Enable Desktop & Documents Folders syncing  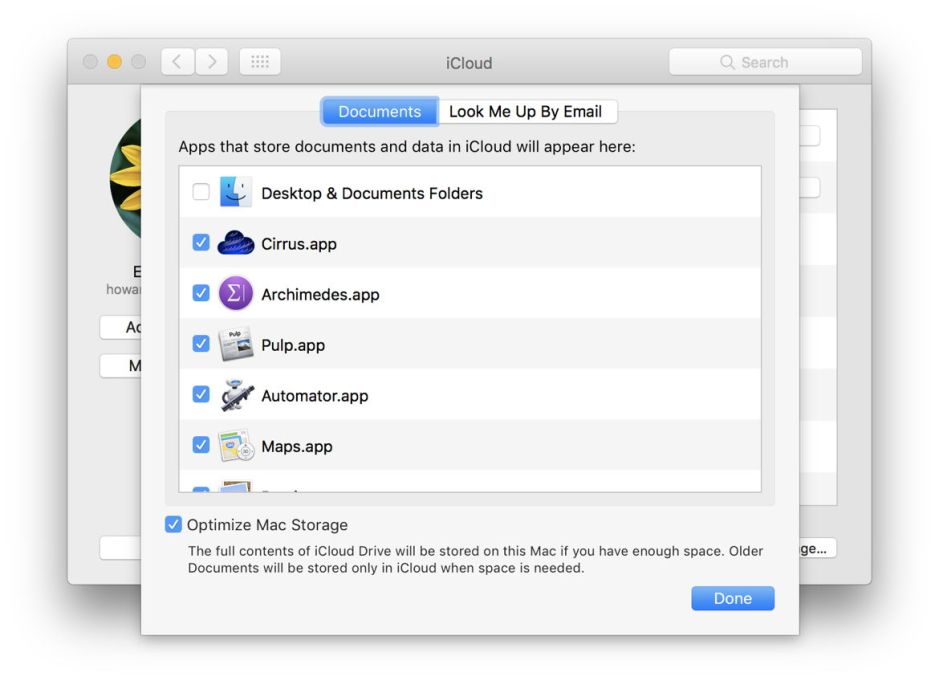coord(201,192)
